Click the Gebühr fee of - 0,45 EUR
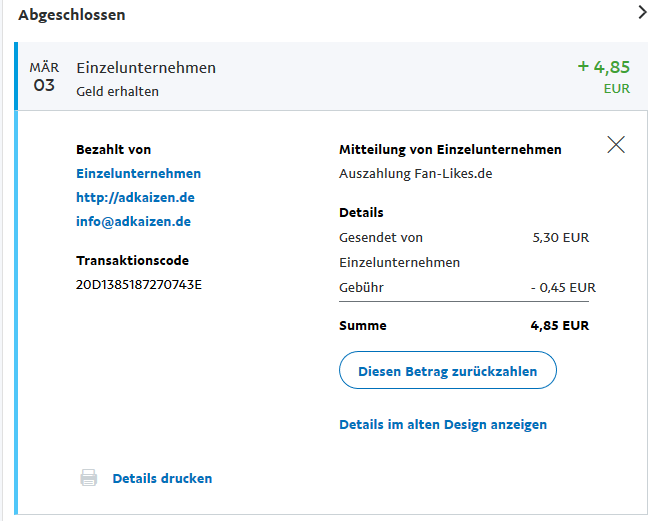 [562, 287]
